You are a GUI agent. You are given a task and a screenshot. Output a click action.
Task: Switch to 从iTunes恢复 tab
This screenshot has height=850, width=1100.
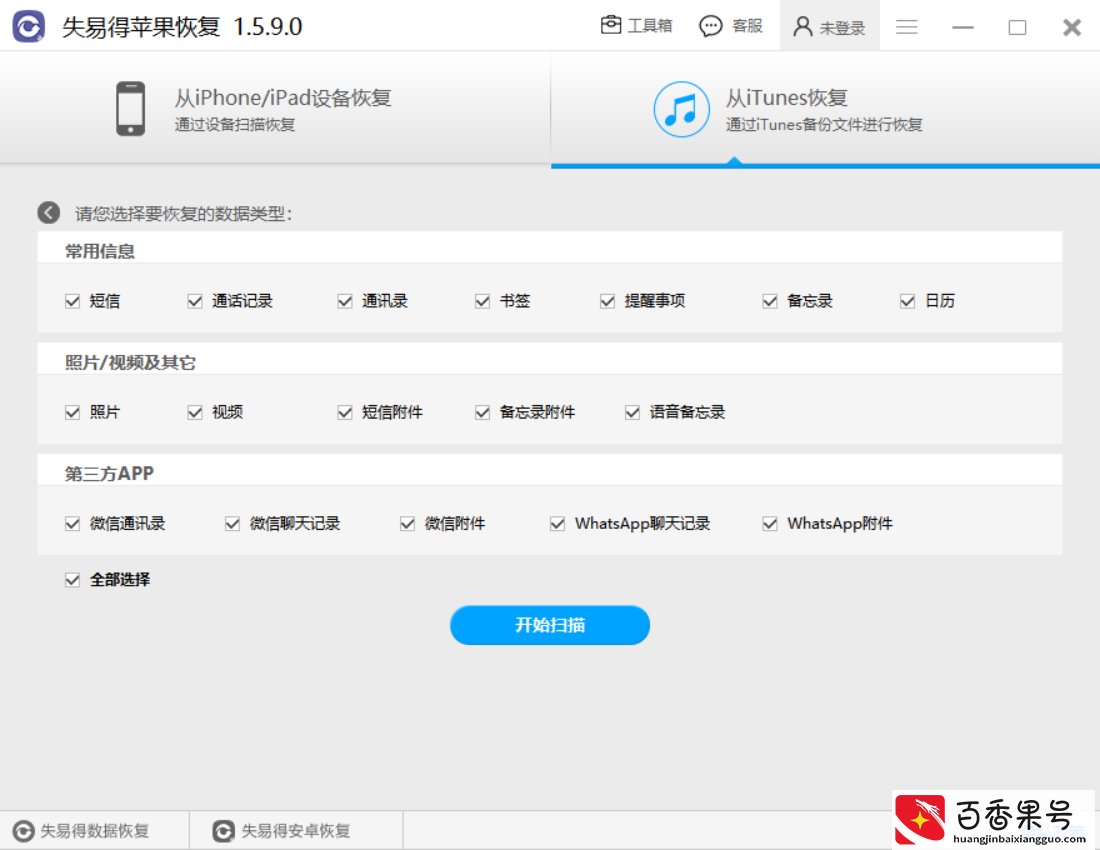click(826, 109)
